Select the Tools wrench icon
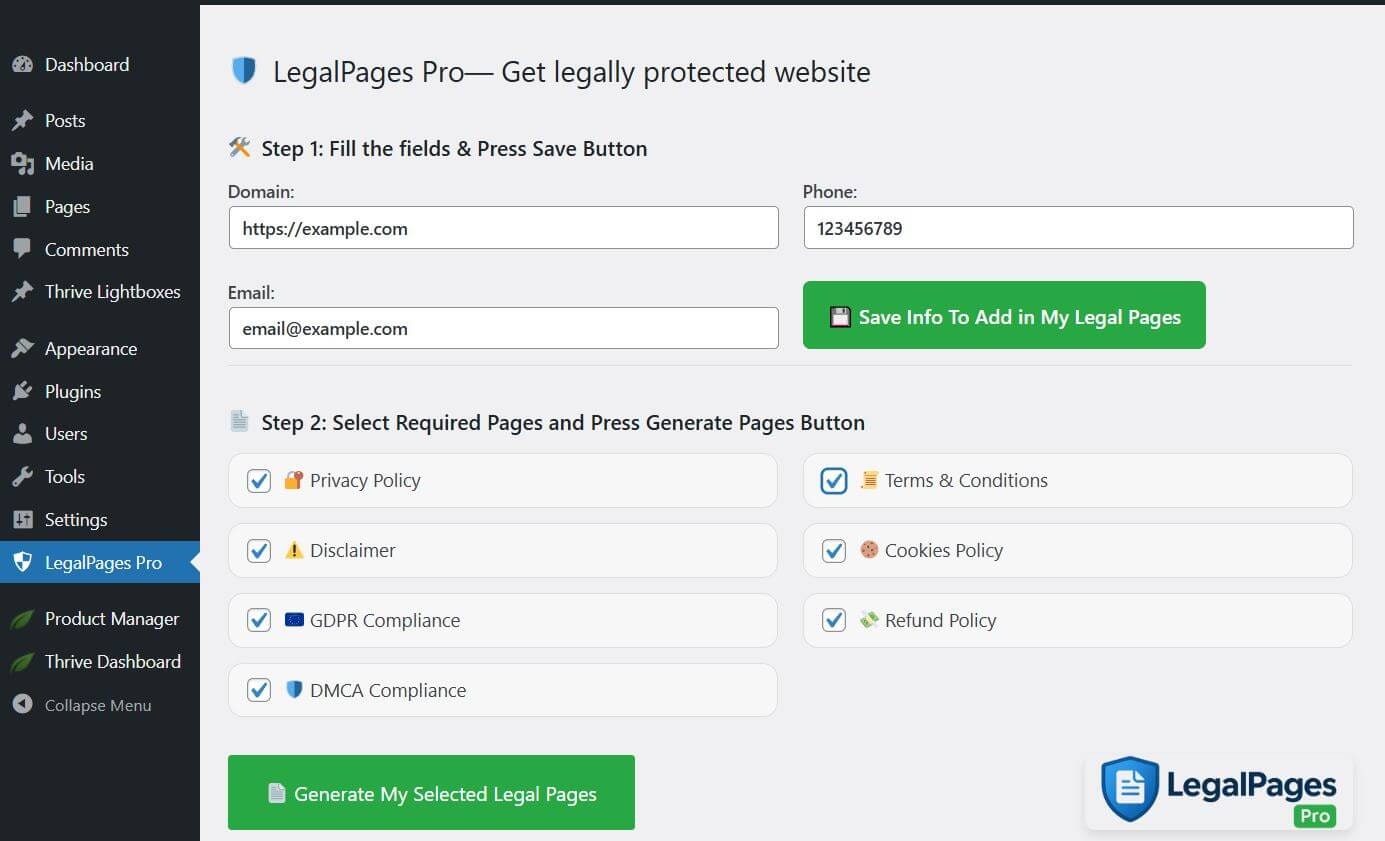 23,476
